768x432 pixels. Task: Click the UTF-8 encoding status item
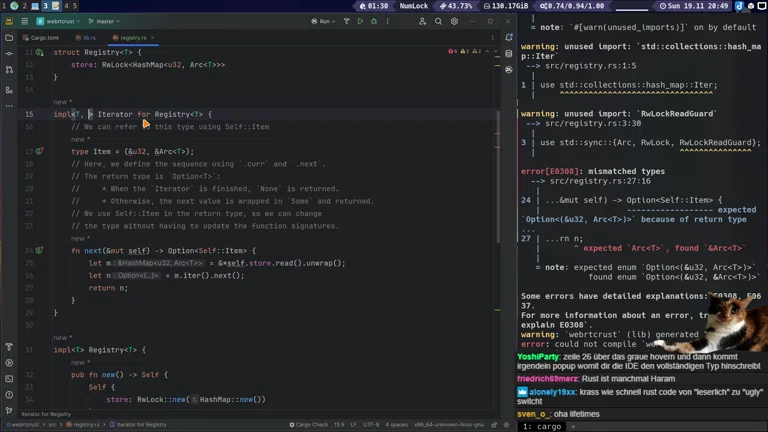(370, 425)
